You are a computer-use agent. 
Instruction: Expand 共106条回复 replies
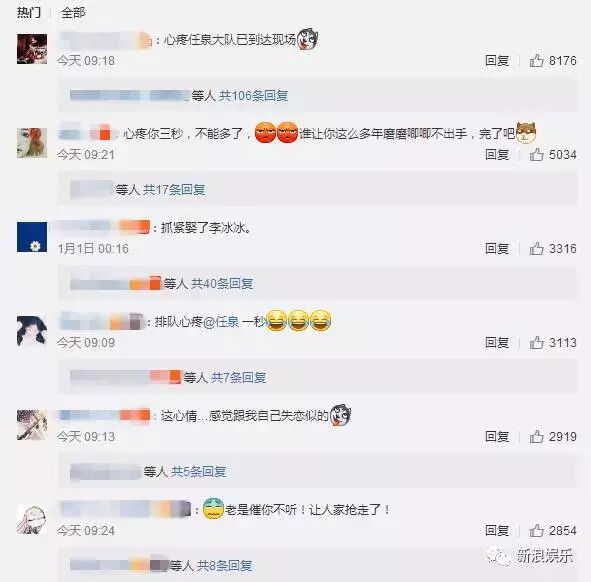(x=254, y=96)
